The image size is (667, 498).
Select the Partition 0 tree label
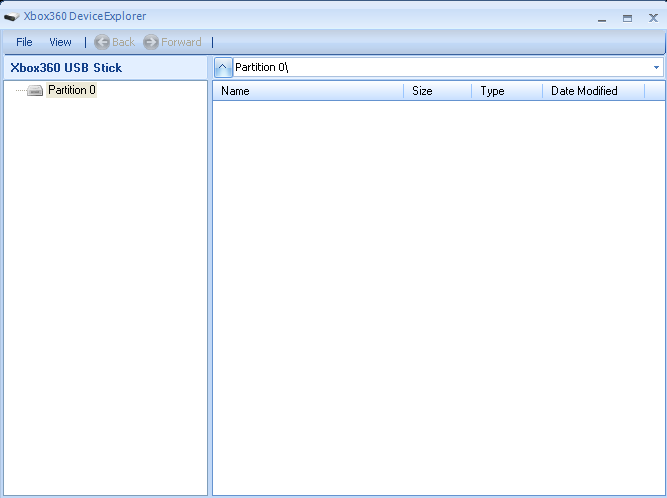pos(71,90)
